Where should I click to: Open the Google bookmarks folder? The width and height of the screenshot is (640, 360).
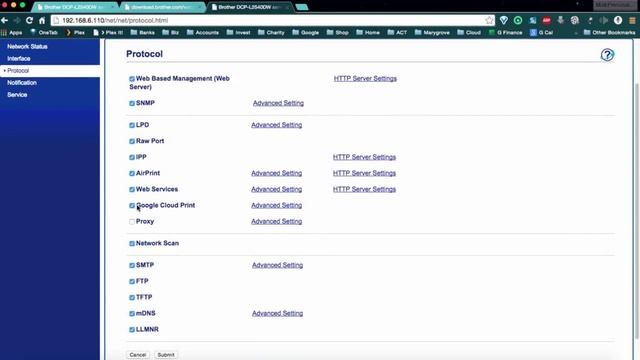pyautogui.click(x=306, y=32)
